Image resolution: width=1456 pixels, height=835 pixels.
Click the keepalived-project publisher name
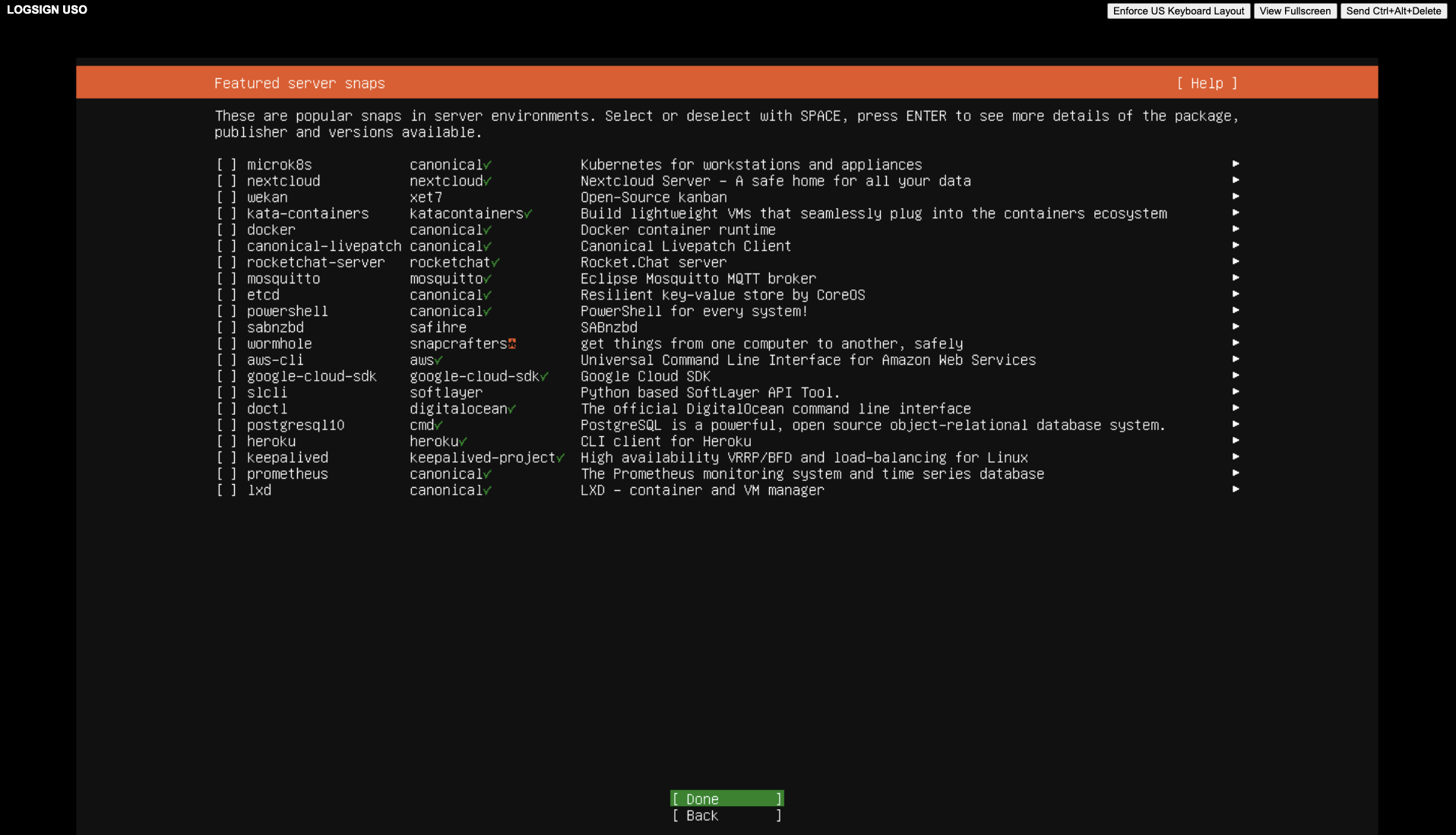[483, 457]
